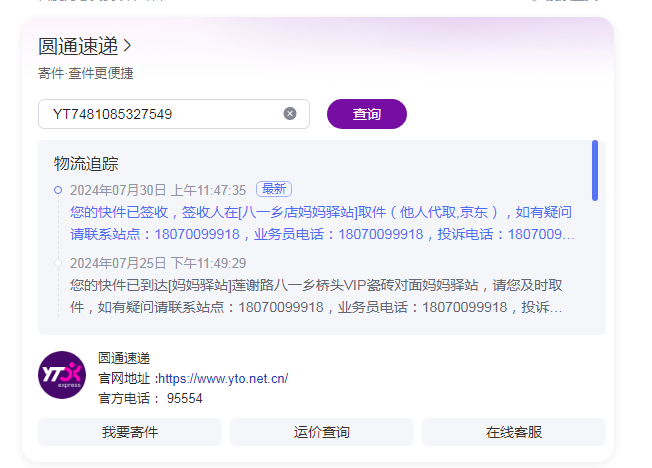The width and height of the screenshot is (652, 468).
Task: Open the 运价查询 button
Action: [322, 432]
